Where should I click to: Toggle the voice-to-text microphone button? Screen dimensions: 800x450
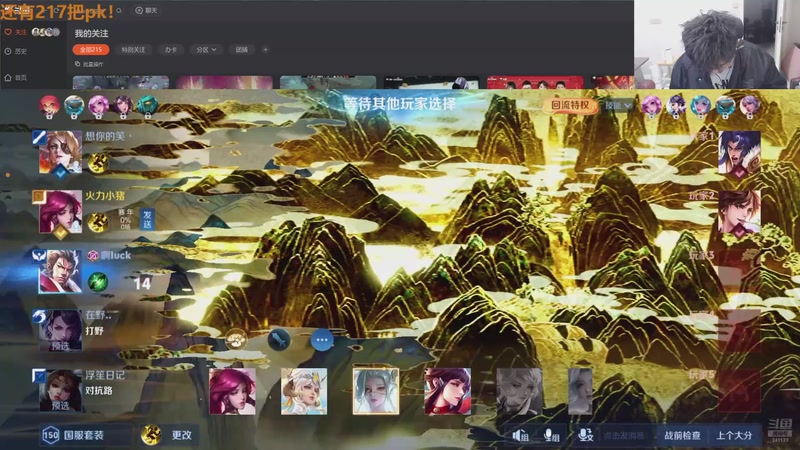[x=586, y=435]
